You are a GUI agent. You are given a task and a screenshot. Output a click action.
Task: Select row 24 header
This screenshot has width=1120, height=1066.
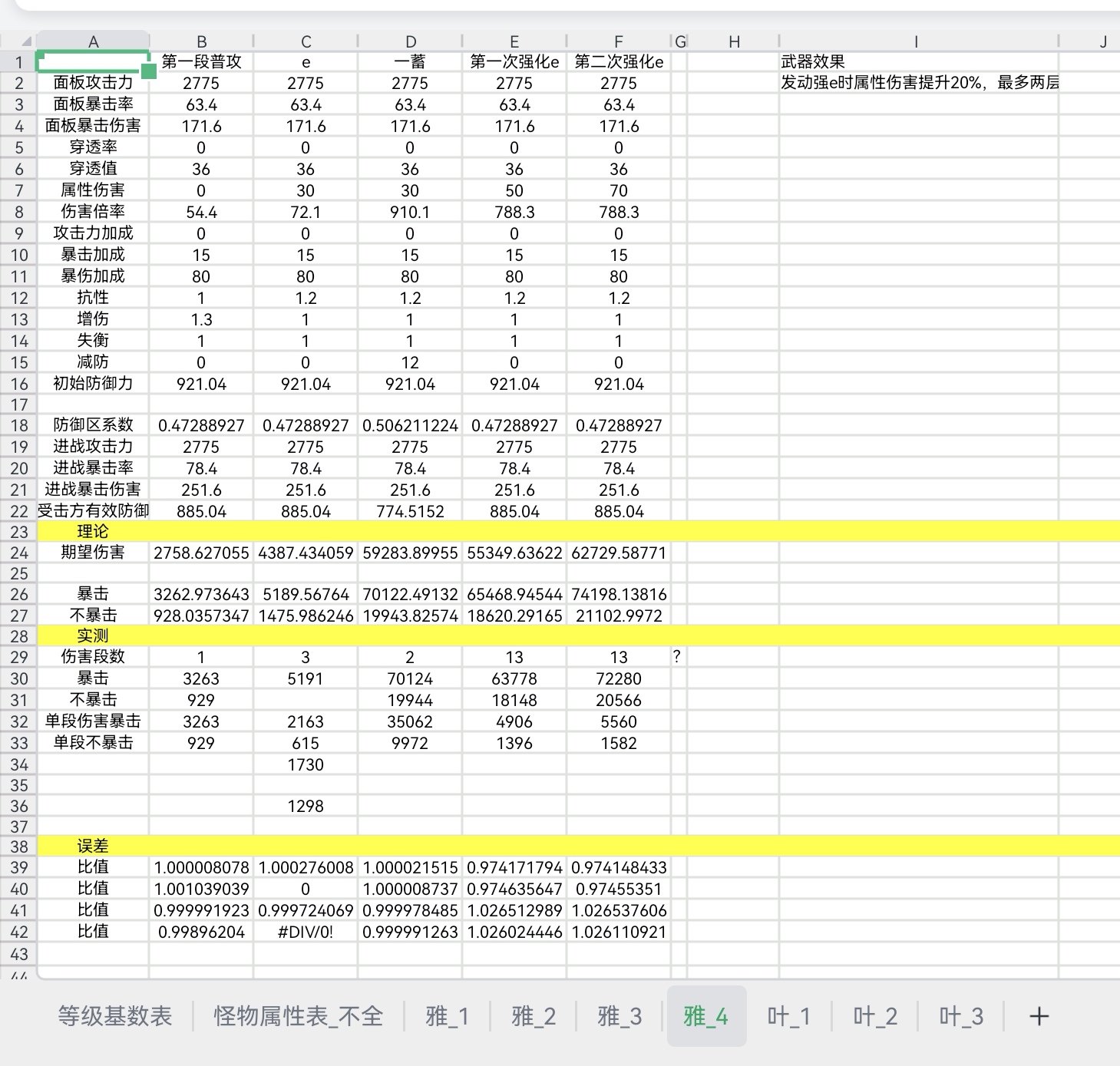tap(19, 553)
